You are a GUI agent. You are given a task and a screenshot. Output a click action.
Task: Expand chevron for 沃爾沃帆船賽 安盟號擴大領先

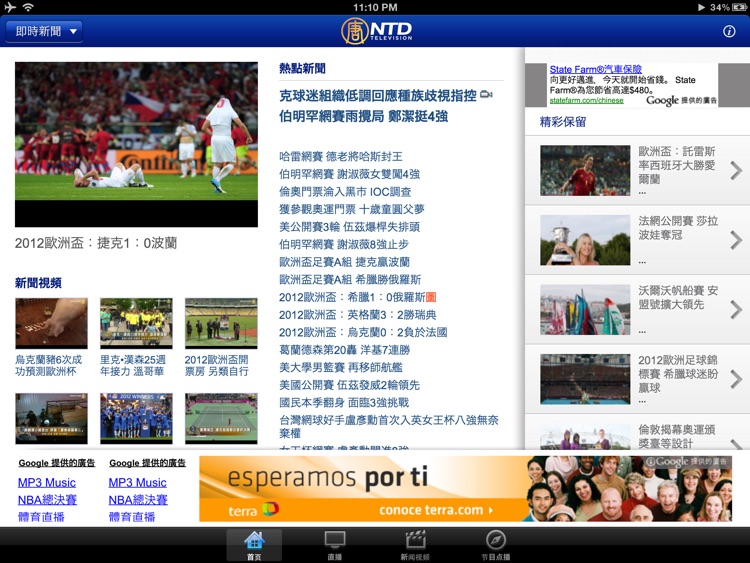click(736, 310)
